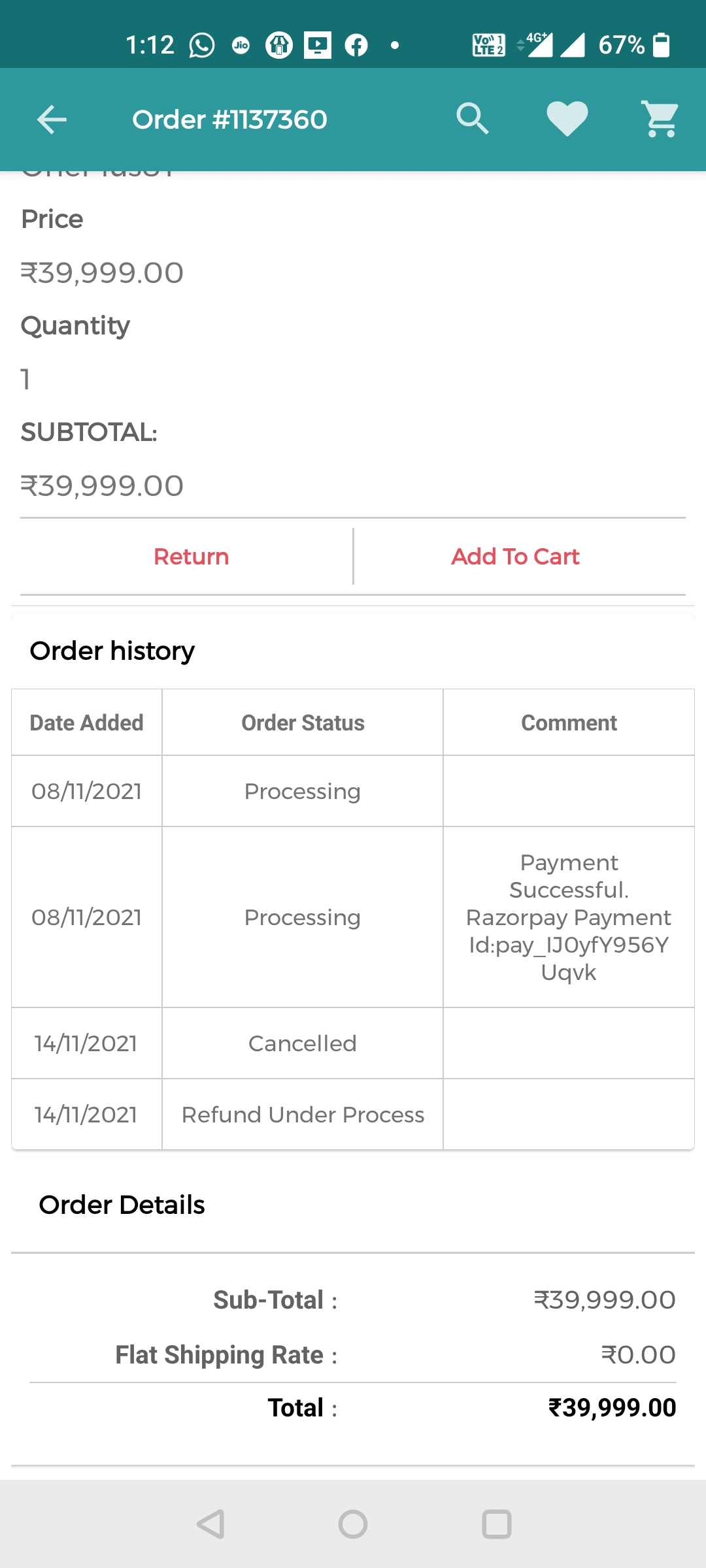The height and width of the screenshot is (1568, 706).
Task: Tap Facebook notification icon in status bar
Action: click(x=356, y=45)
